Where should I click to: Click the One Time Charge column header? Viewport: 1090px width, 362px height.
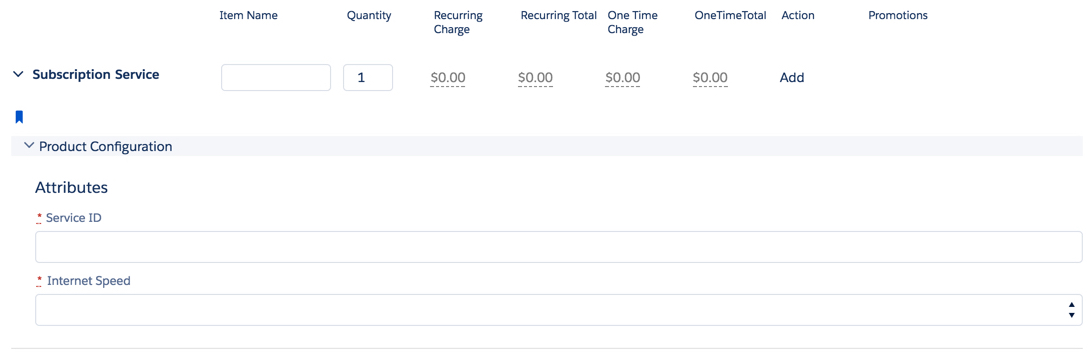point(633,22)
